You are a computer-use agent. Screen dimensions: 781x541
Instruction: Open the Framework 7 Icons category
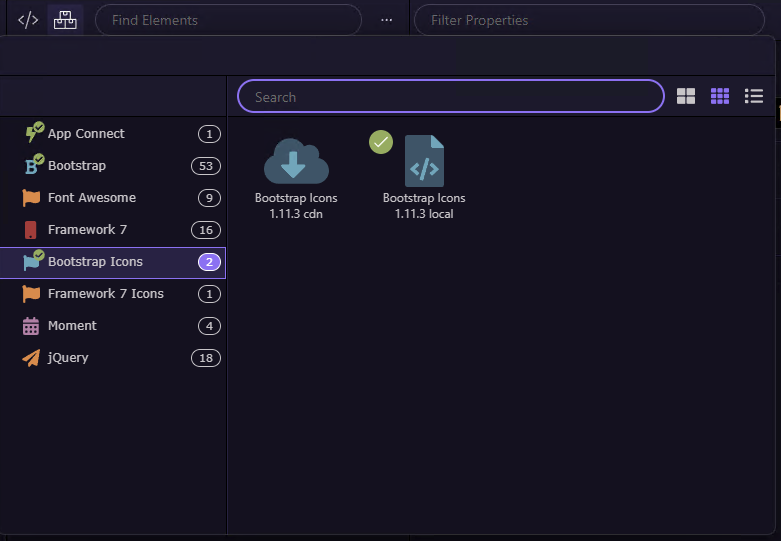(x=113, y=294)
